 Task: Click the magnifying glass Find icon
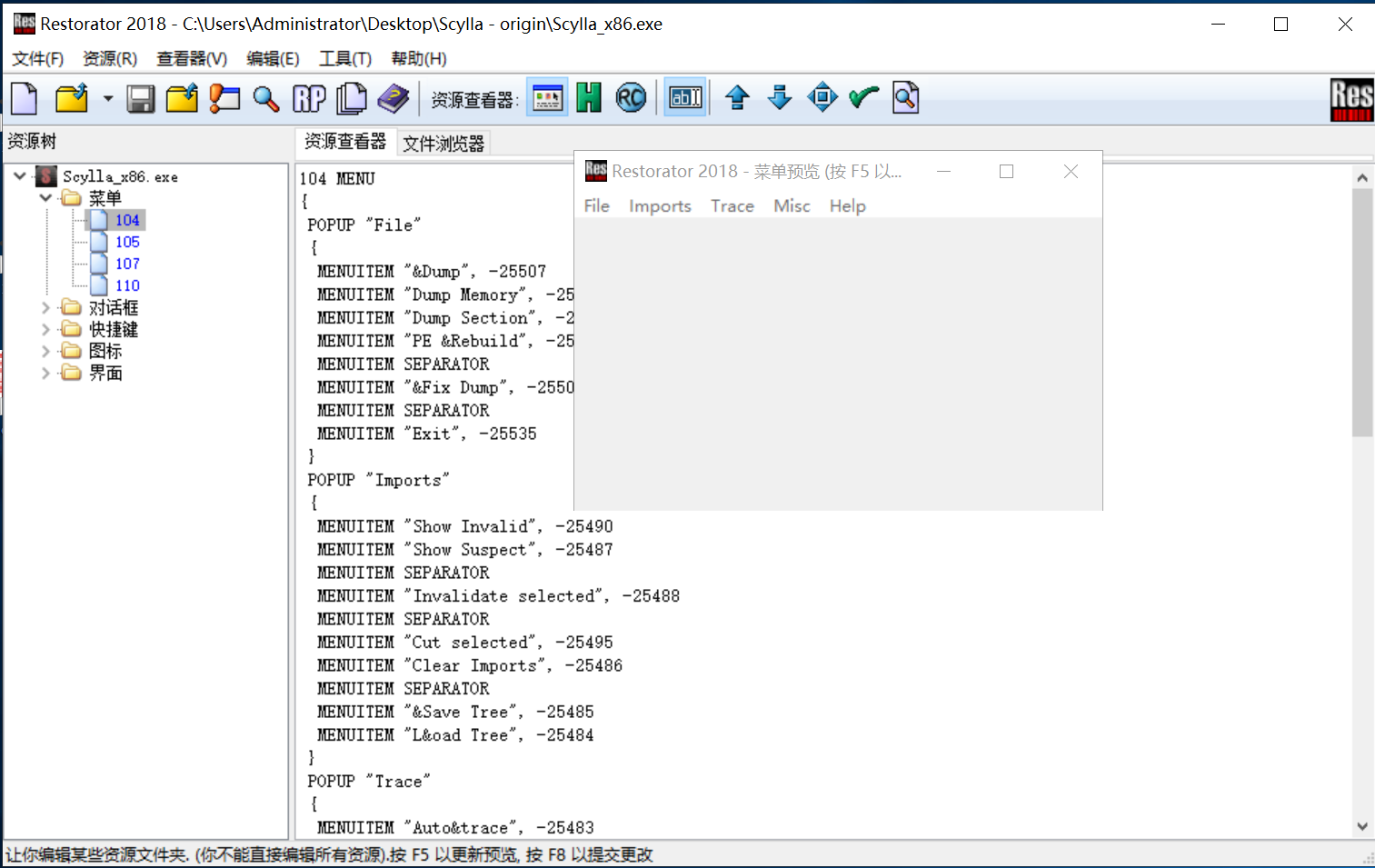pyautogui.click(x=266, y=98)
